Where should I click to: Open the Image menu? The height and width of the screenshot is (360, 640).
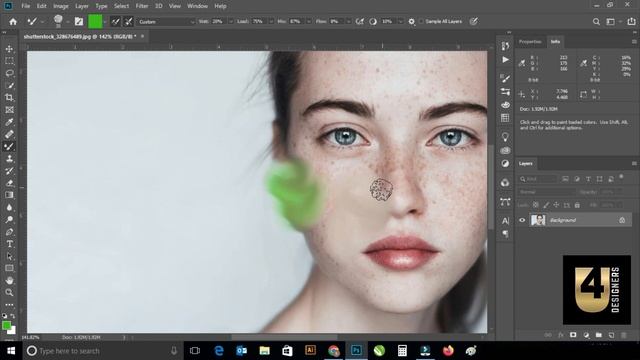coord(61,6)
